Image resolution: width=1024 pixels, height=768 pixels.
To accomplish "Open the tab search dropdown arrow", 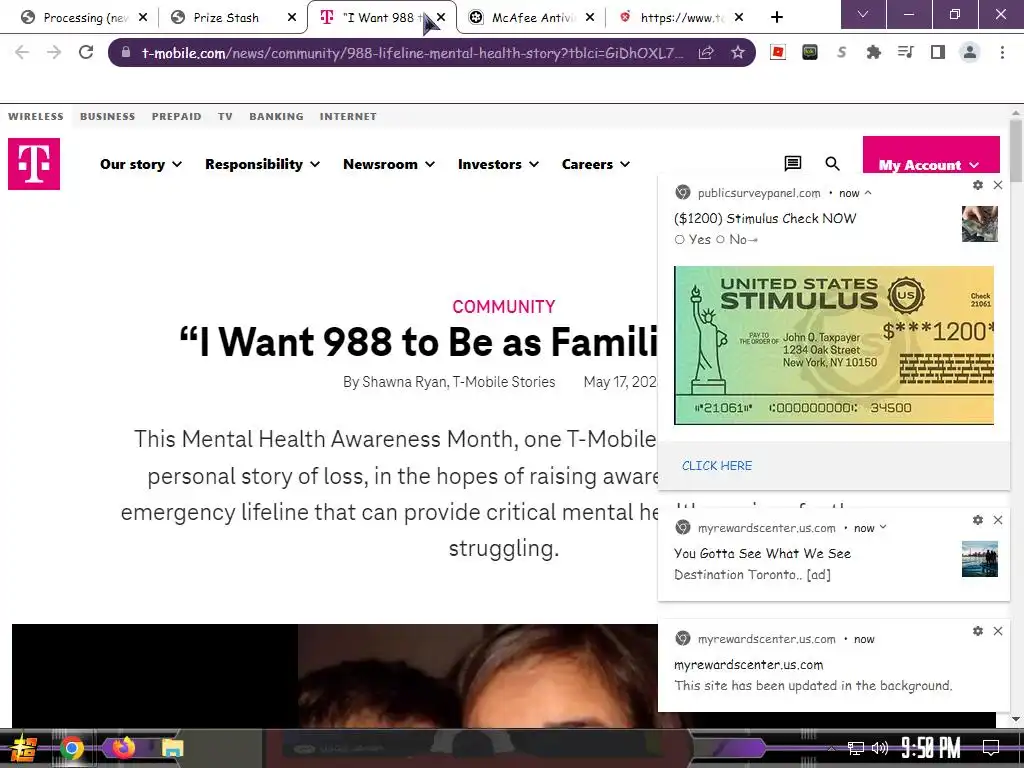I will [863, 14].
